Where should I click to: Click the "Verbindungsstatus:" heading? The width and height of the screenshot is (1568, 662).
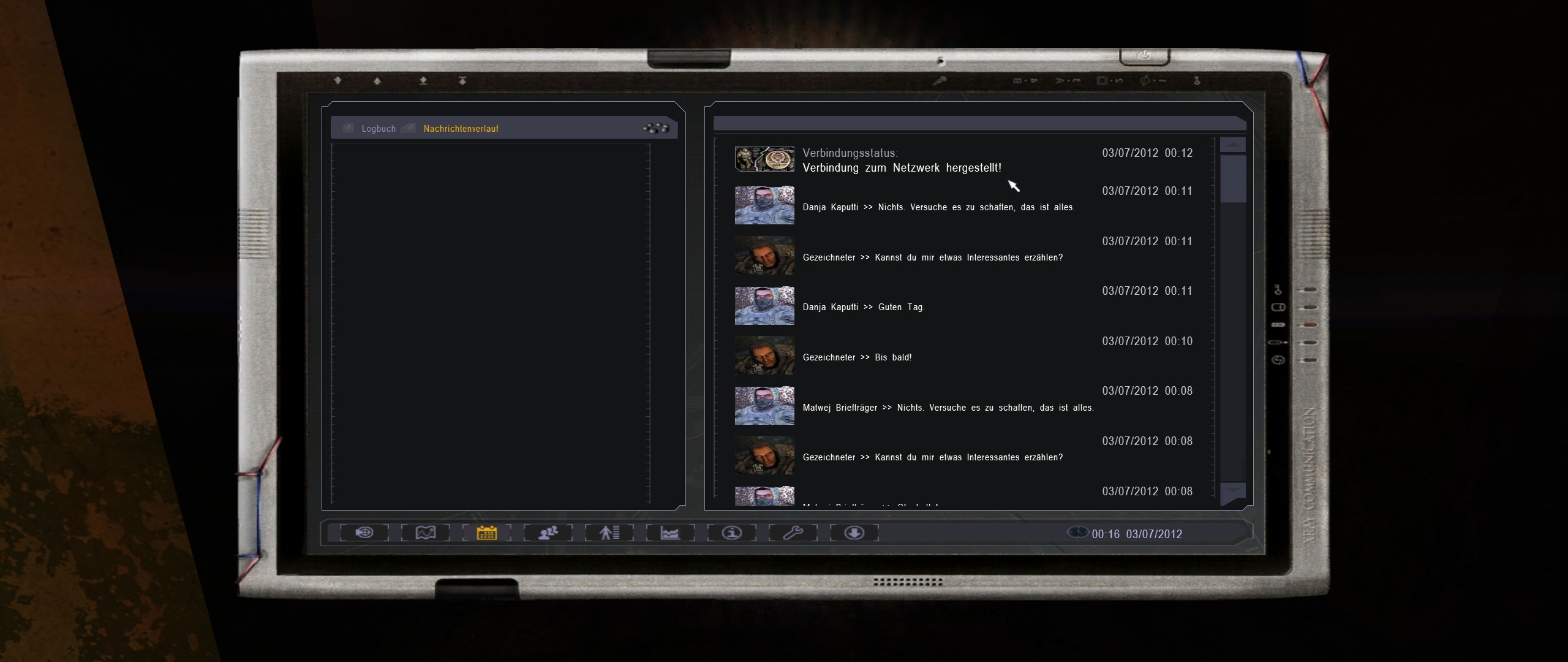850,153
